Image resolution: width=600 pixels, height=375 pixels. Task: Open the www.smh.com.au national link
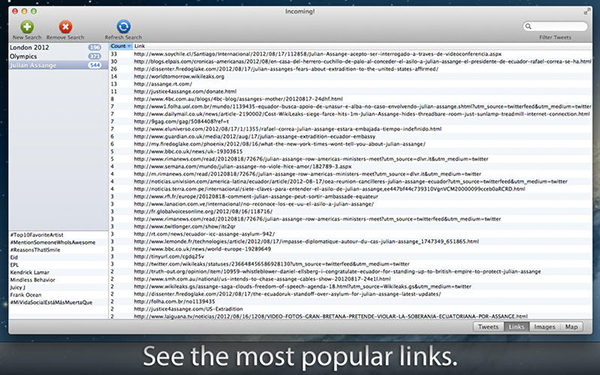[262, 279]
